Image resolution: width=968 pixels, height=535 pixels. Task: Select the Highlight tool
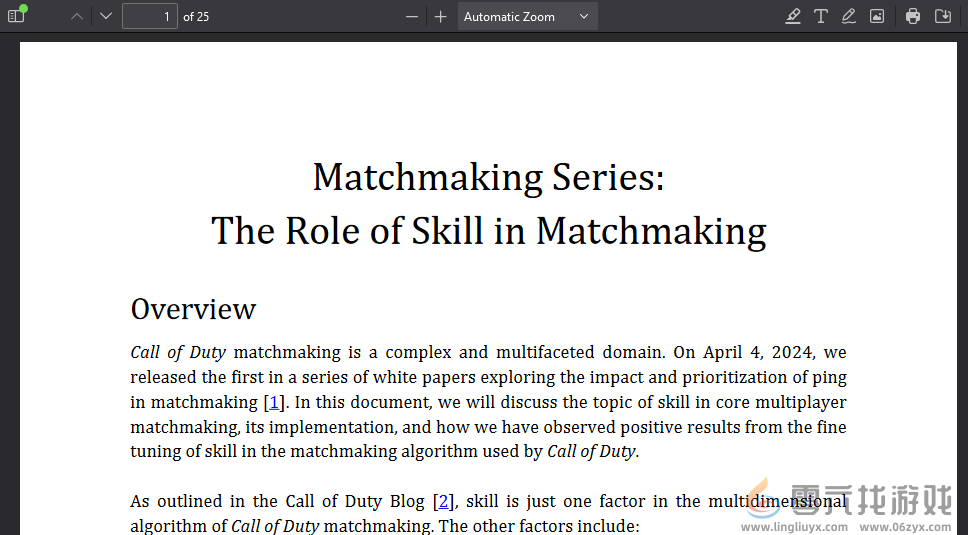793,16
